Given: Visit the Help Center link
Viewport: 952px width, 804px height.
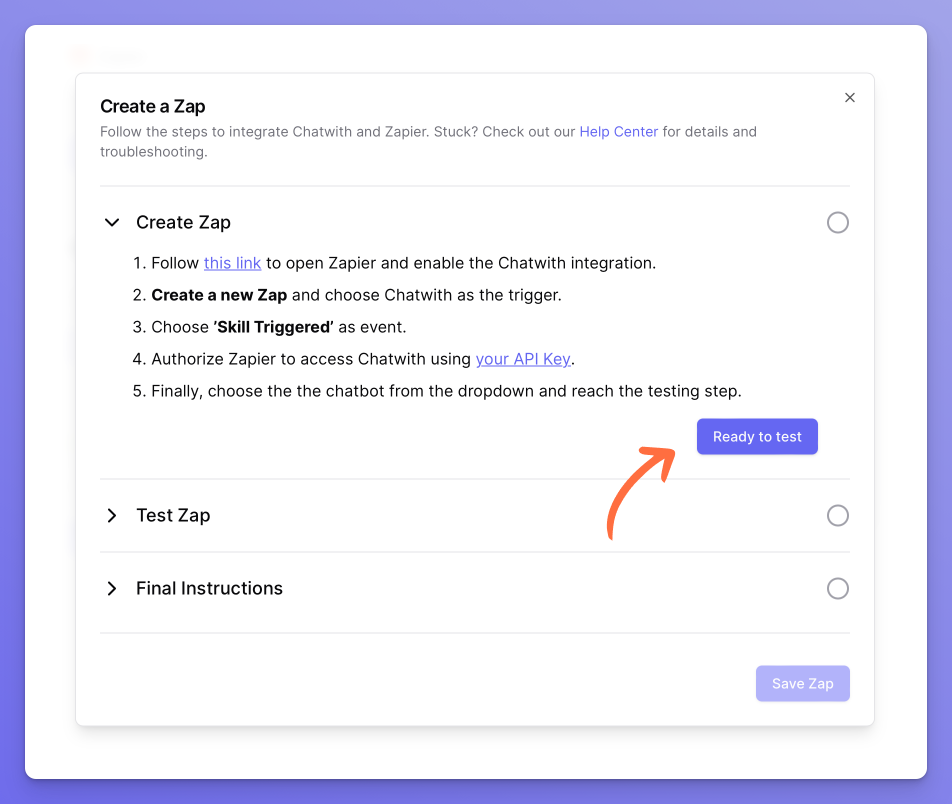Looking at the screenshot, I should point(618,132).
